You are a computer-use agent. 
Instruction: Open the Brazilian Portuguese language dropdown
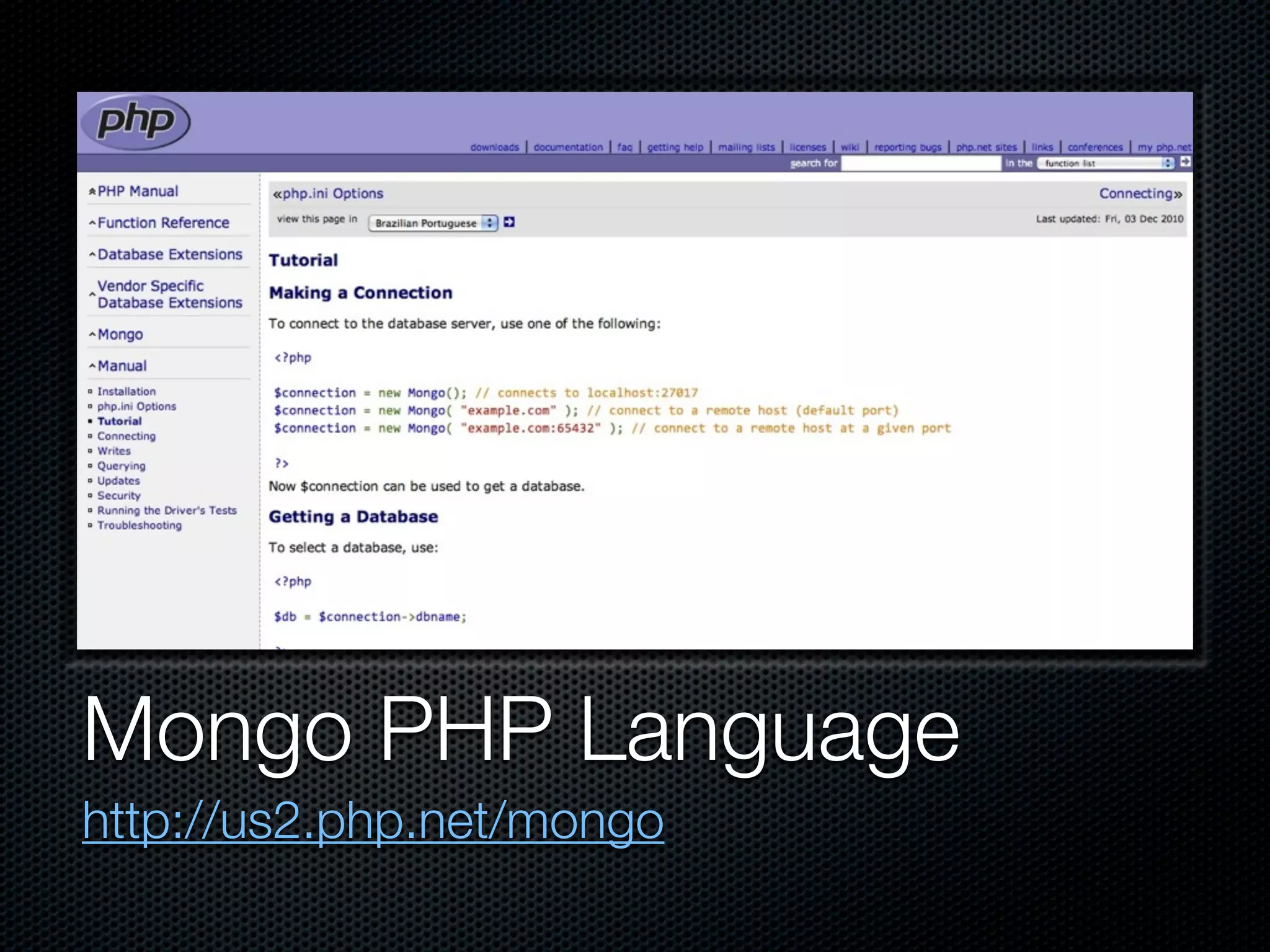433,223
